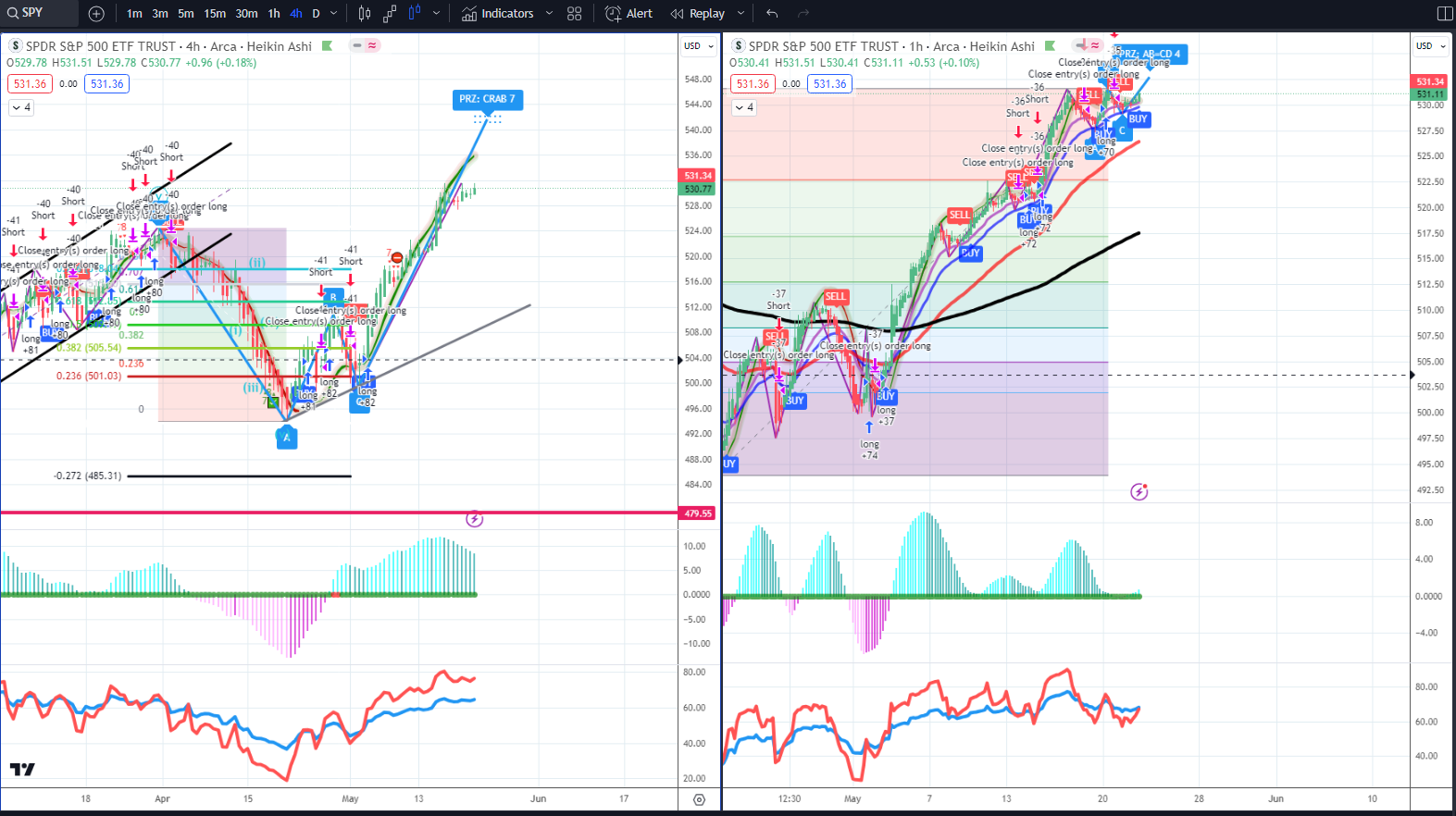Select the 1h timeframe
Viewport: 1456px width, 816px height.
pyautogui.click(x=274, y=14)
